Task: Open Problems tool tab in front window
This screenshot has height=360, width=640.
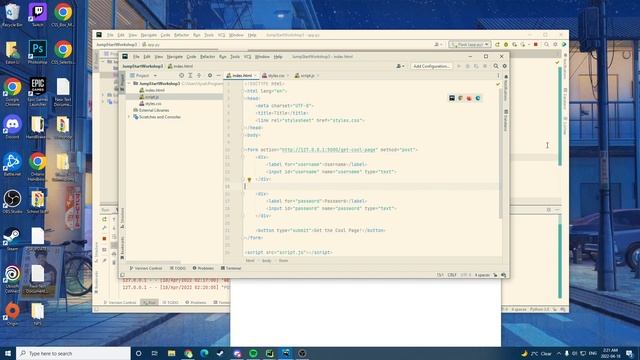Action: tap(203, 268)
